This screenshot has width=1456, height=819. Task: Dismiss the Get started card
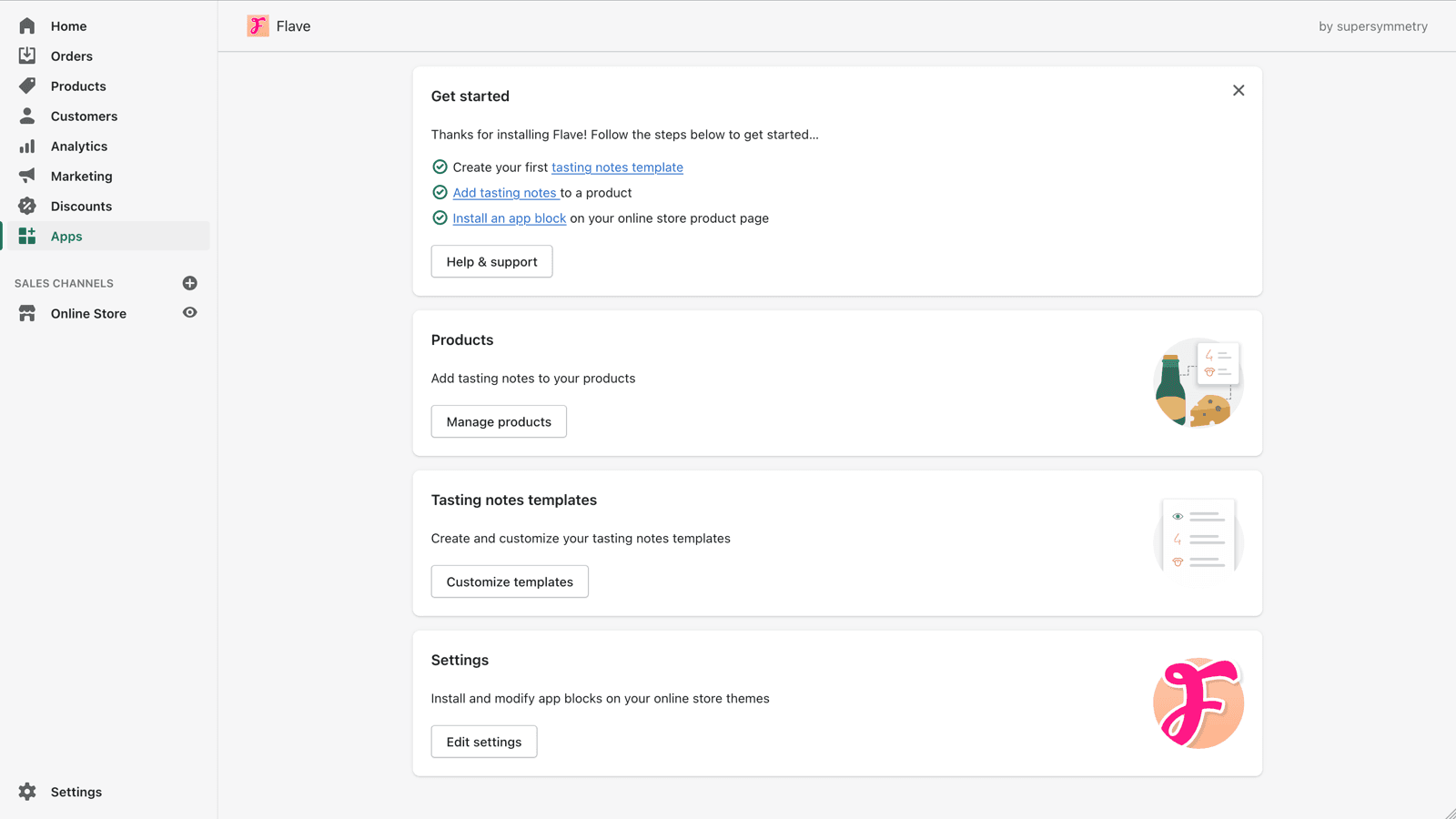[1239, 90]
